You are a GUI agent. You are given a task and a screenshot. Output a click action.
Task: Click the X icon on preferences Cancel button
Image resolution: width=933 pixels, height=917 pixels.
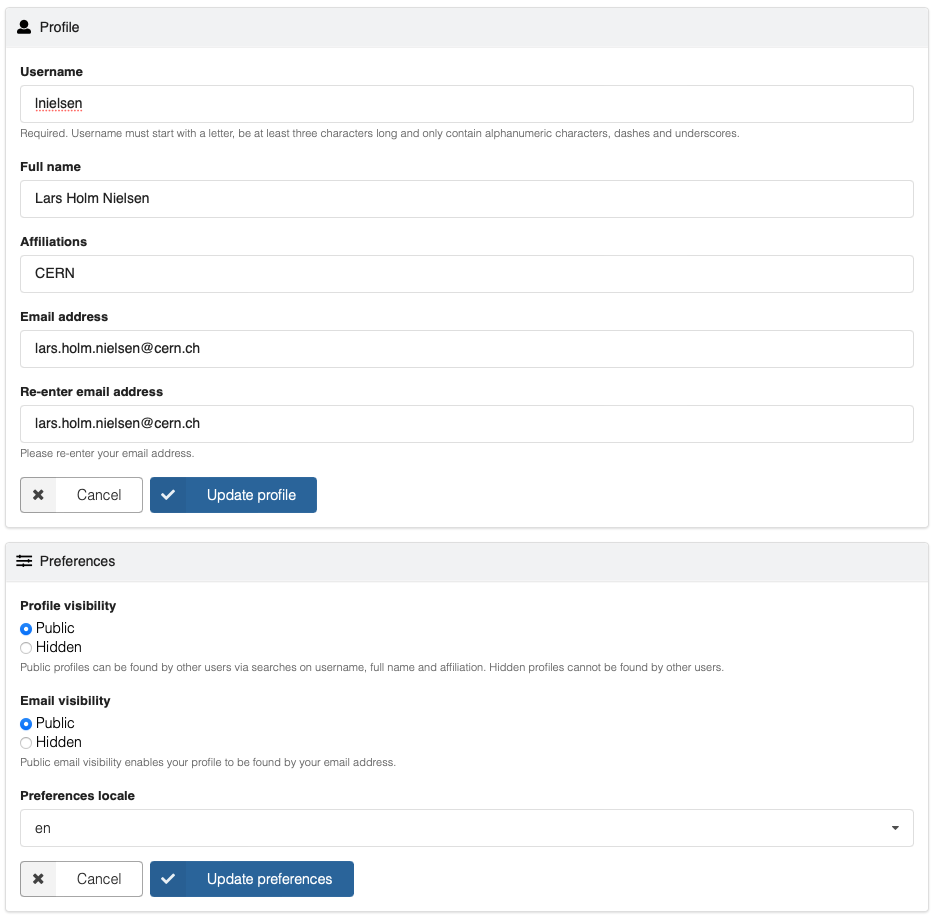[x=38, y=879]
